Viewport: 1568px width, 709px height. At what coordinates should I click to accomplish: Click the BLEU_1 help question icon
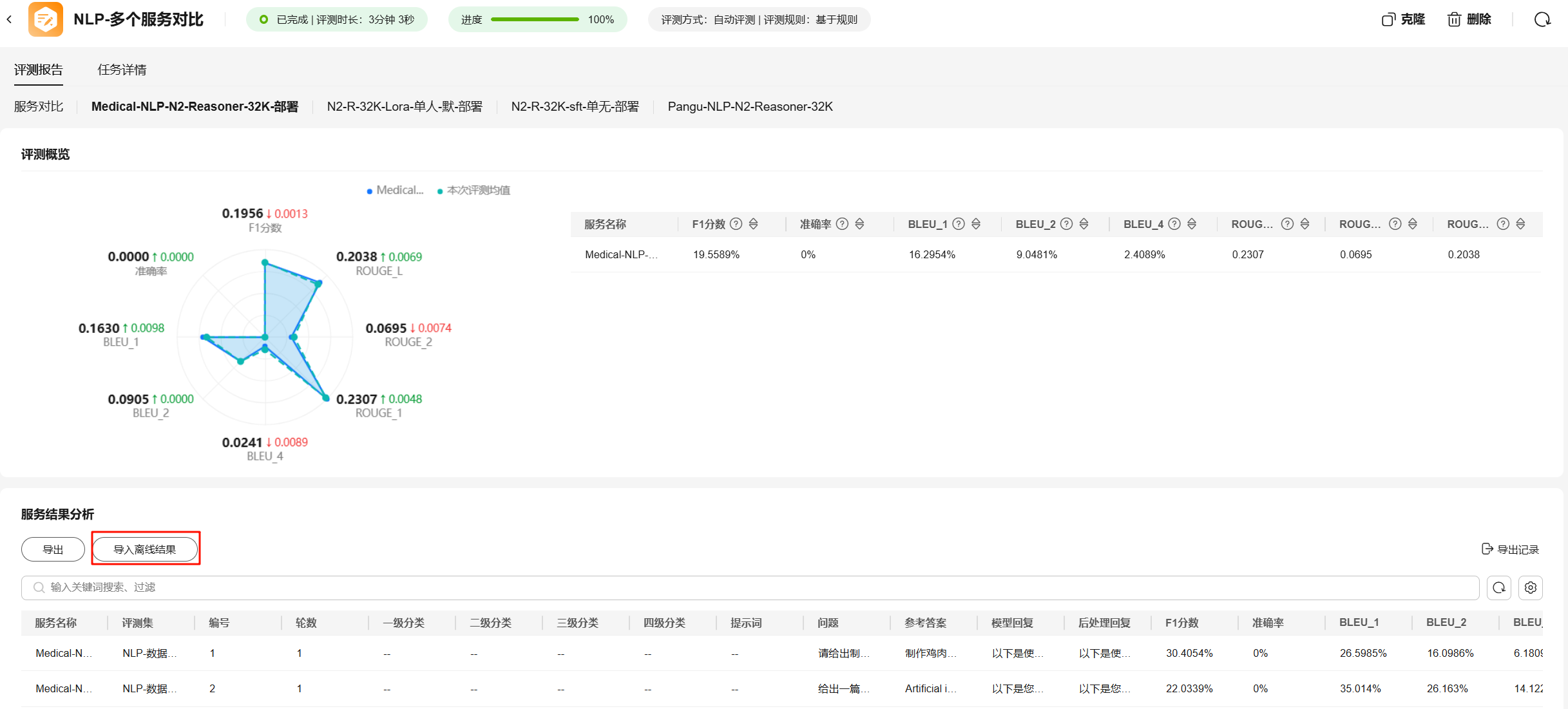(959, 224)
